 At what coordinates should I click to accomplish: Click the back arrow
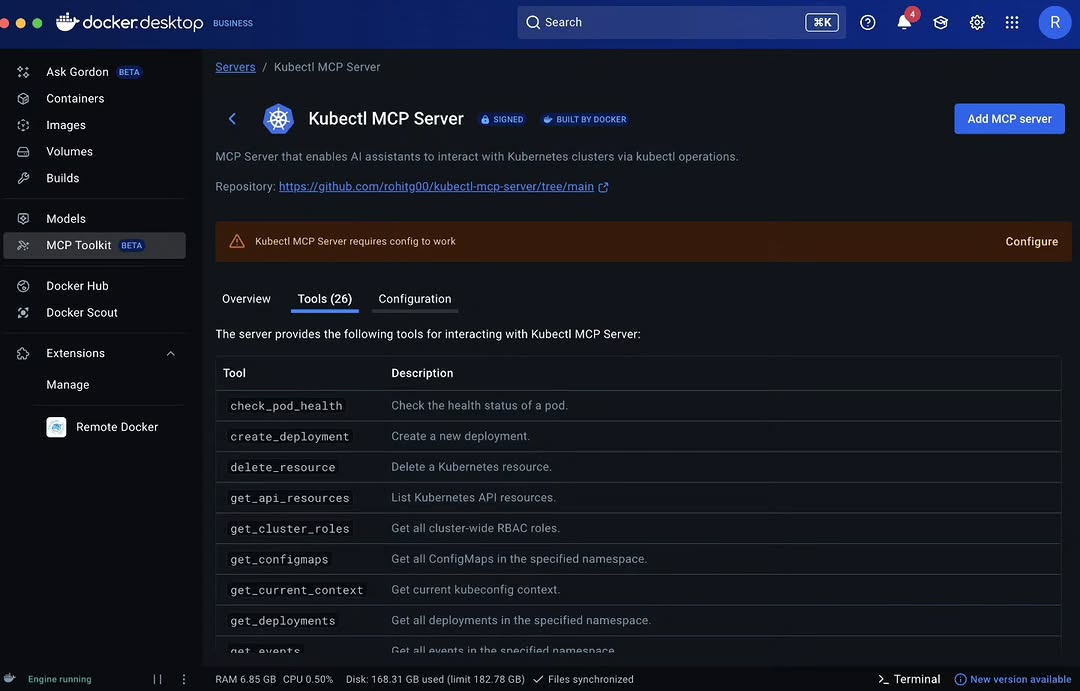(232, 118)
